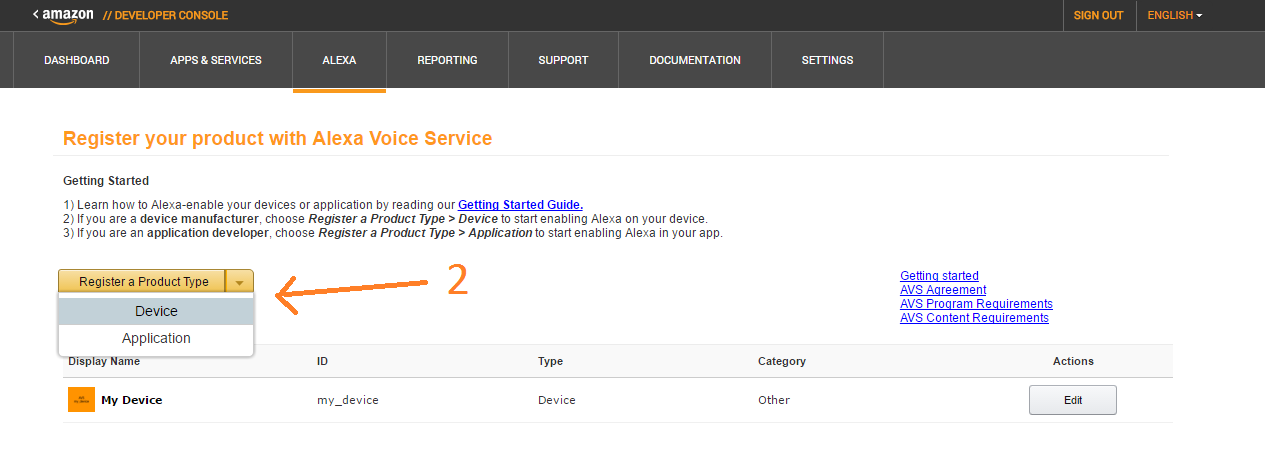
Task: Click the Other category cell
Action: point(774,400)
